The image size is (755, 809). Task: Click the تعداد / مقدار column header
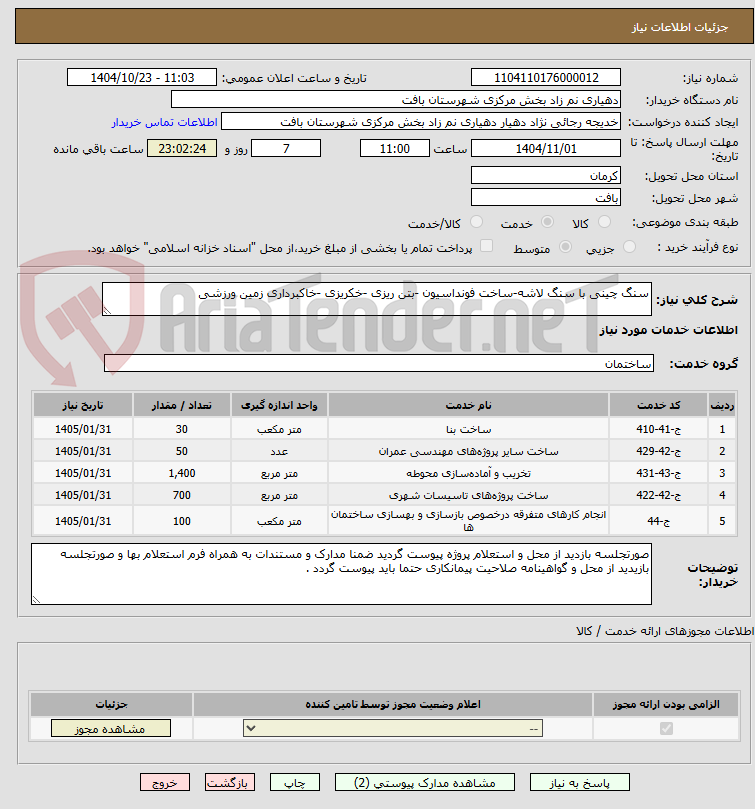(182, 405)
